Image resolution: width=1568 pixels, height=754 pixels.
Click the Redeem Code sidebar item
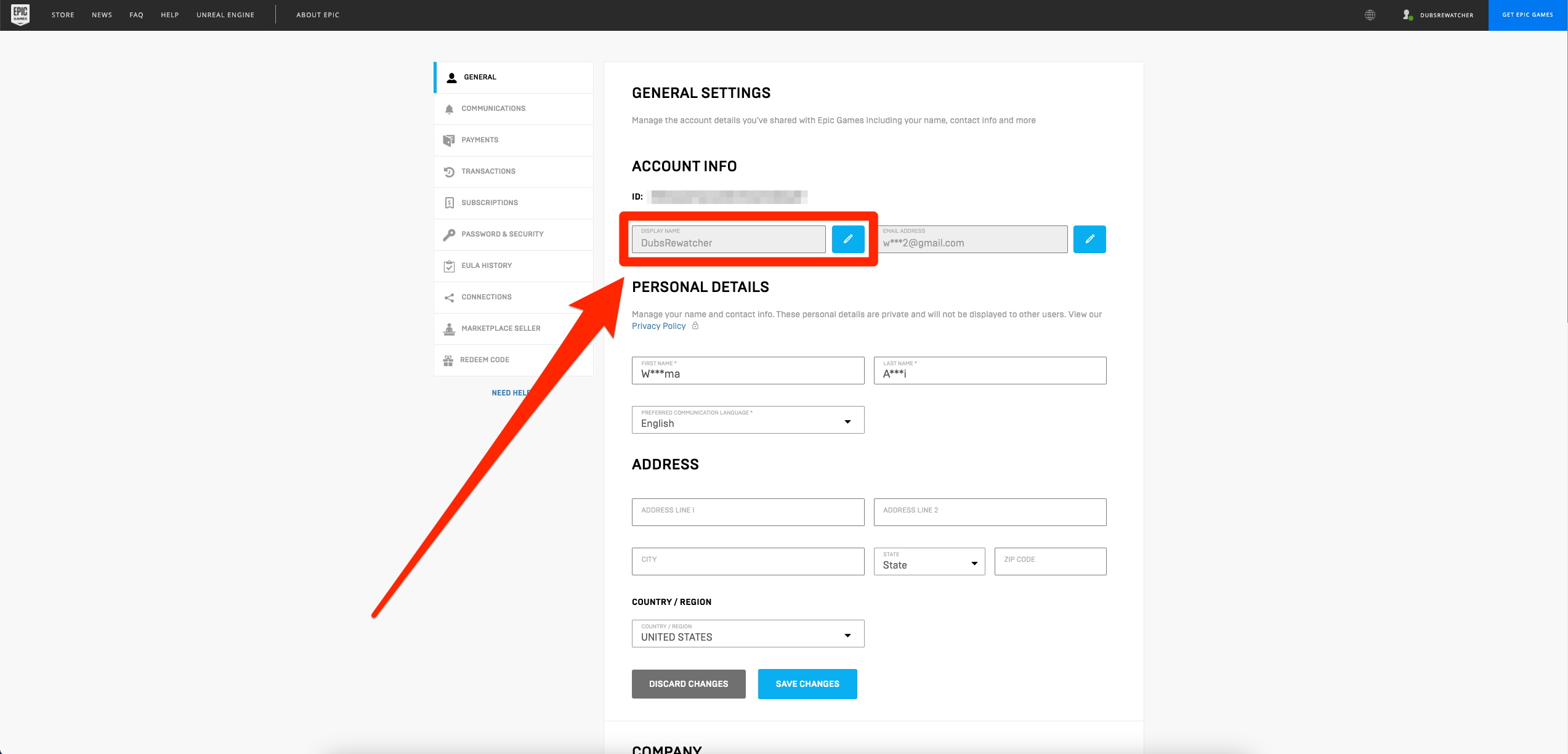(x=485, y=360)
